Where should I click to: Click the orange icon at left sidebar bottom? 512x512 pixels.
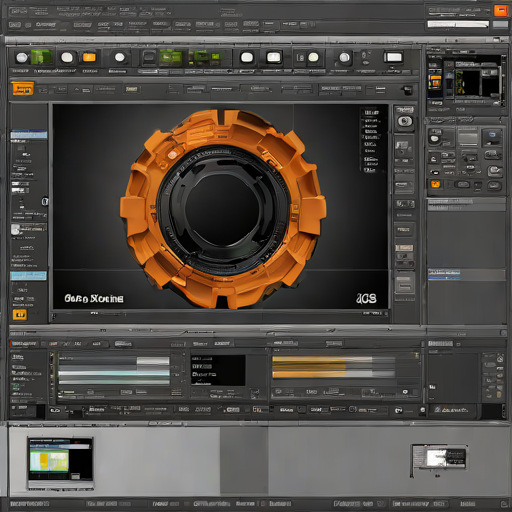(20, 314)
